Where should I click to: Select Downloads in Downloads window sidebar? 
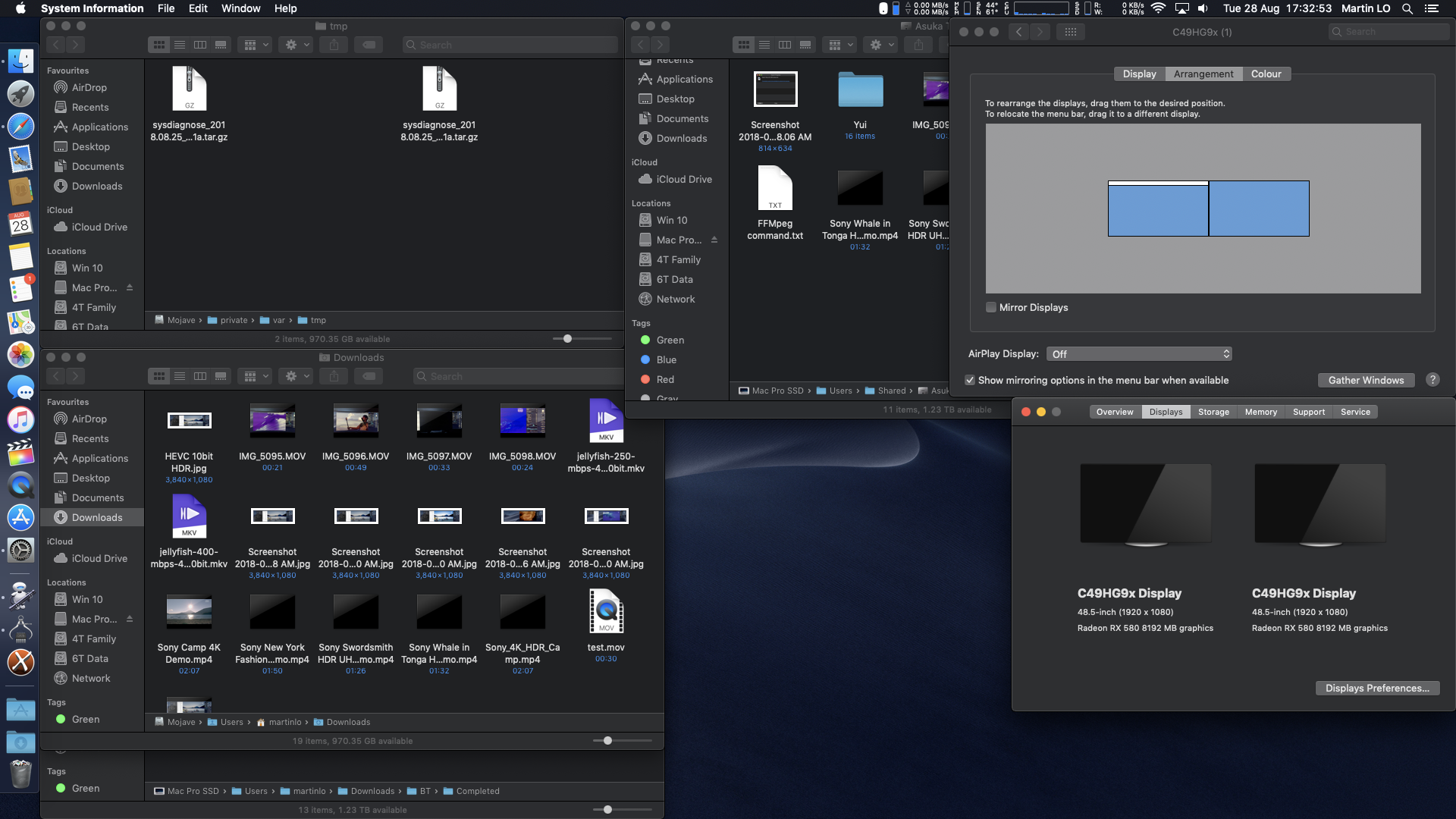92,517
